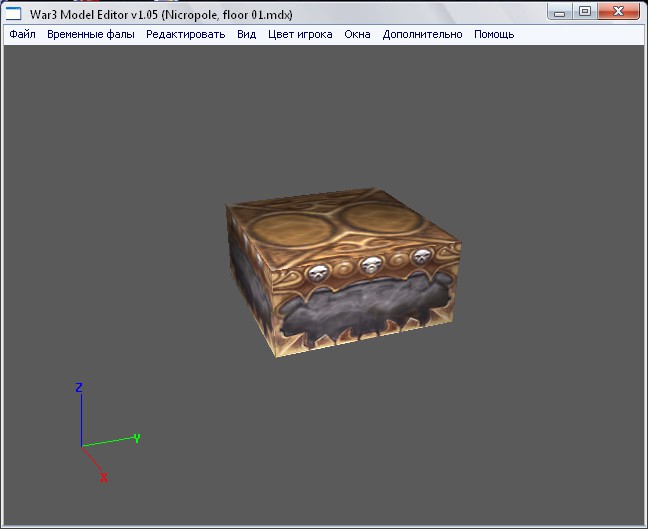Close the War3 Model Editor window

(x=618, y=12)
